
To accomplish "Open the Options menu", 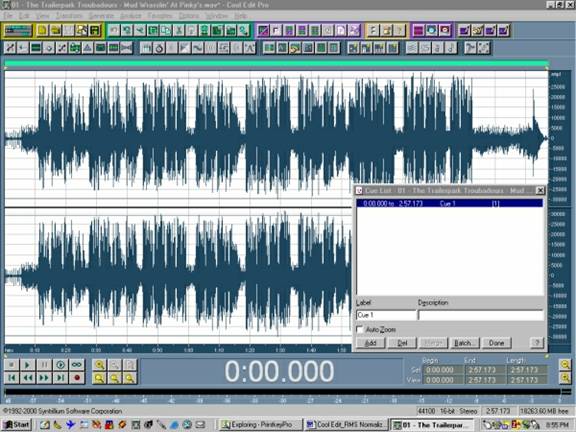I will tap(189, 16).
